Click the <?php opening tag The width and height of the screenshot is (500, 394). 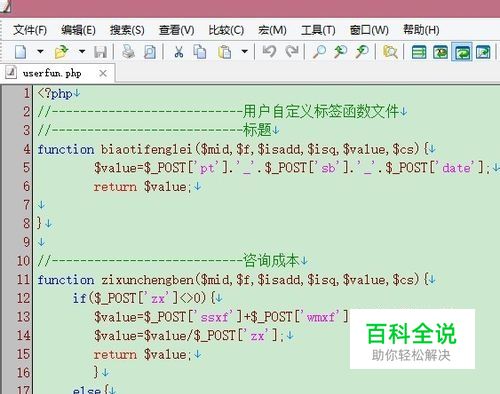pos(55,93)
